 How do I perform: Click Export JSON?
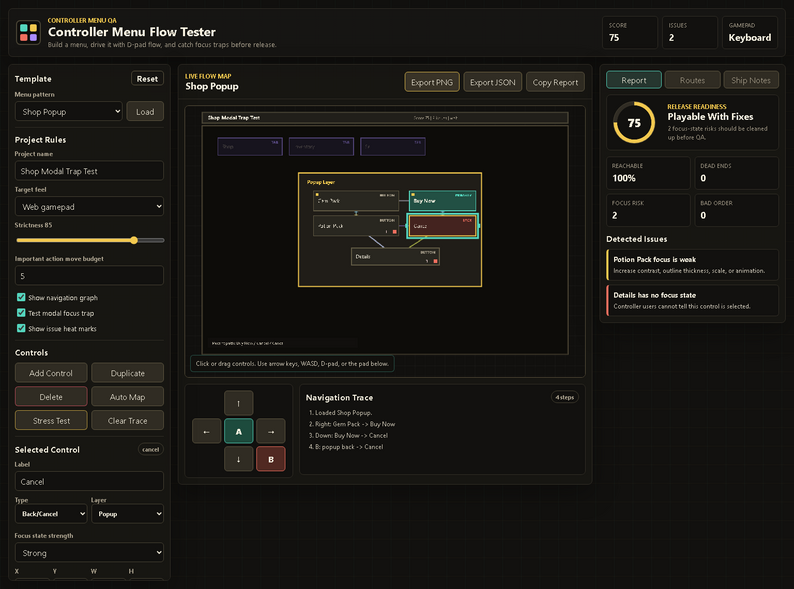(493, 82)
